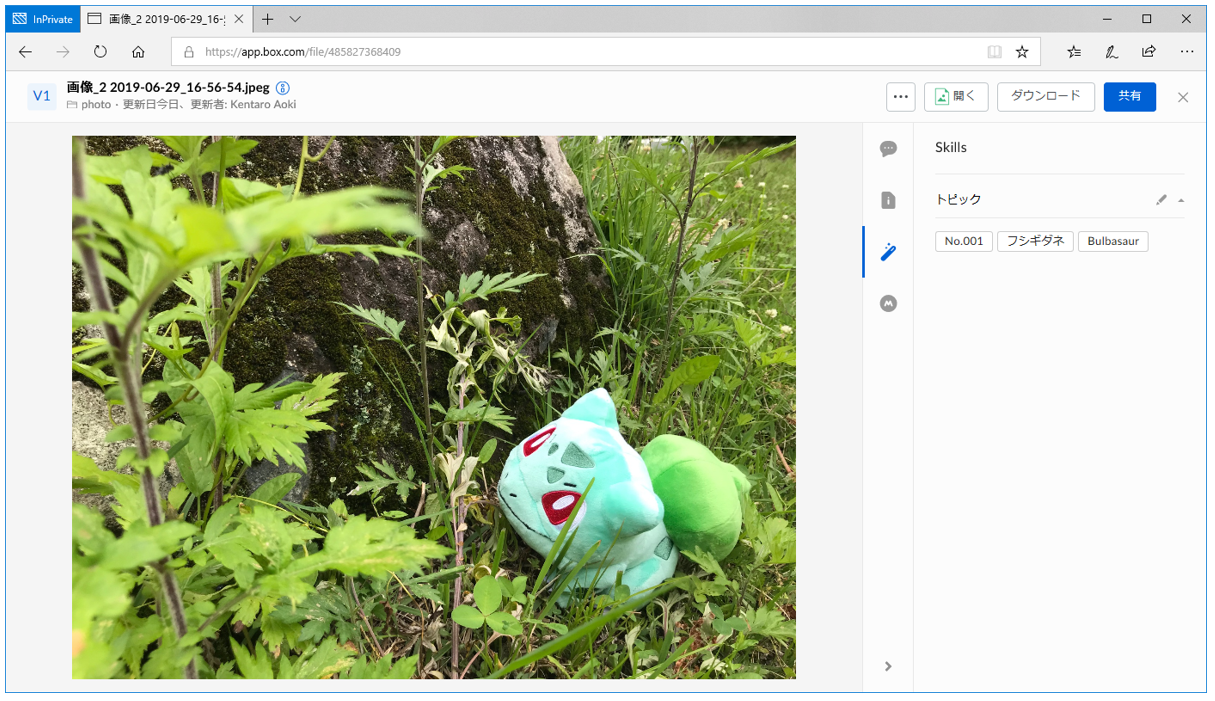Screen dimensions: 1215x701
Task: Click the 開く open button
Action: (x=956, y=96)
